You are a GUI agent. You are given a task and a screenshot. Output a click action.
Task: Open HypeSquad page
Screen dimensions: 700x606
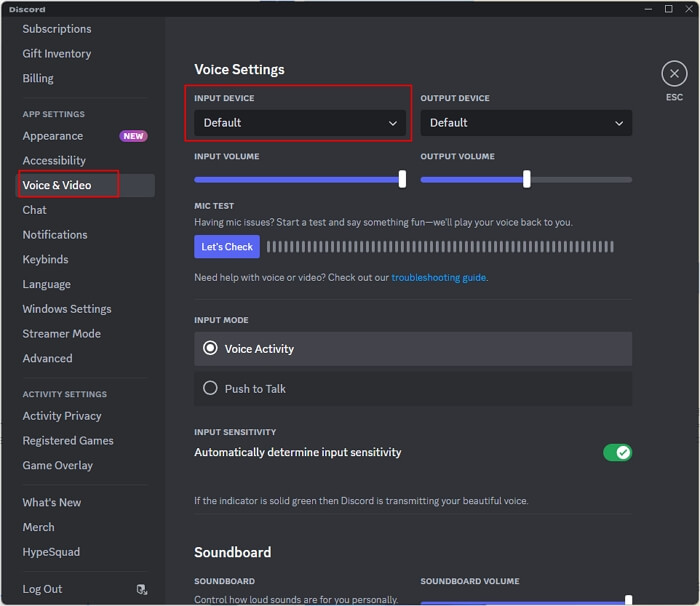(51, 552)
